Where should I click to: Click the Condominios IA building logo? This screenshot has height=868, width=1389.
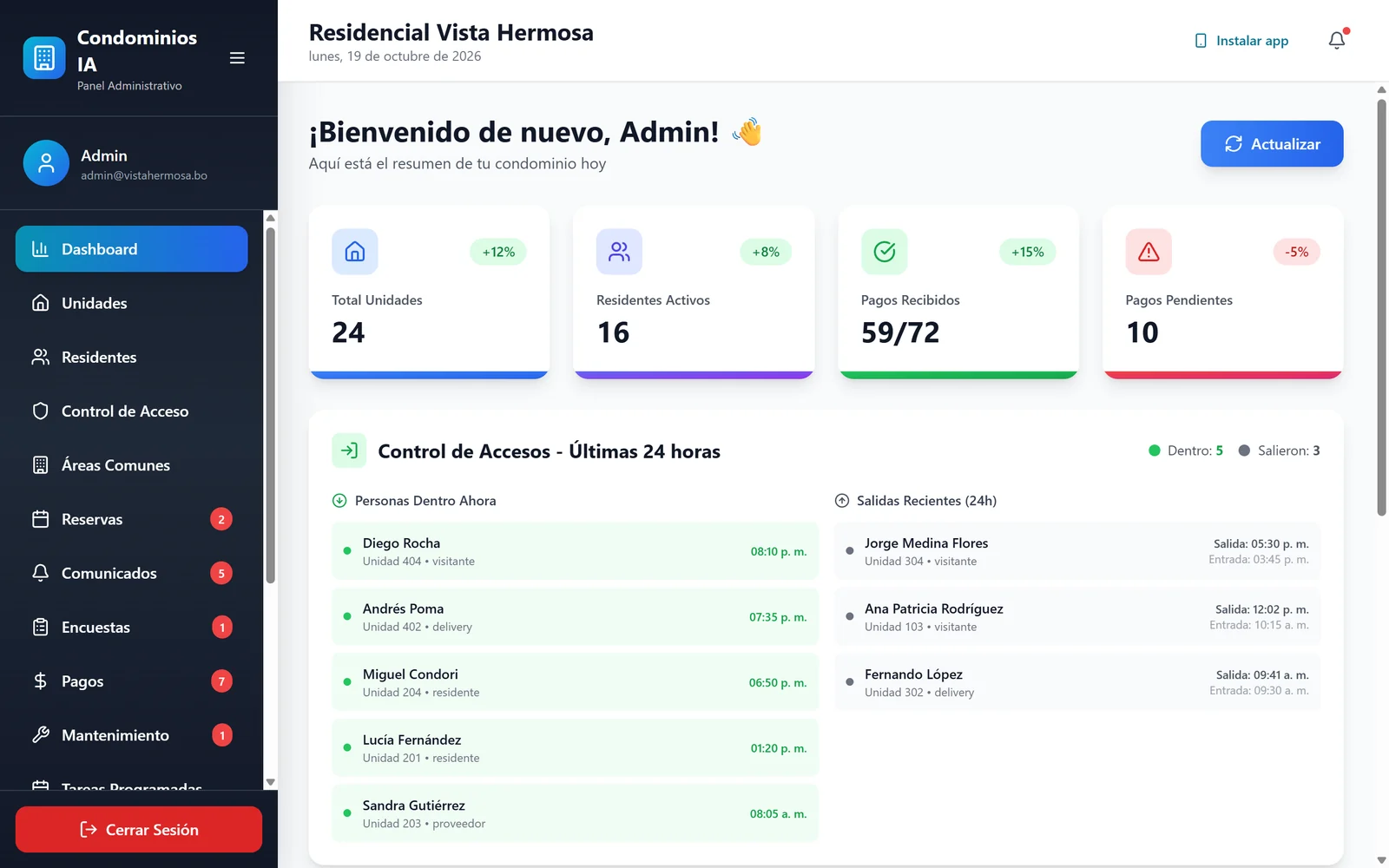pyautogui.click(x=44, y=58)
